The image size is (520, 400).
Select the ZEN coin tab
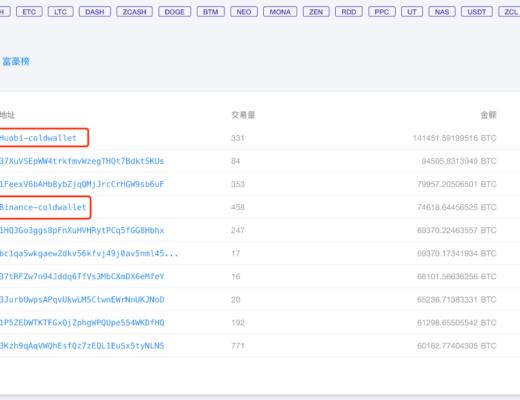[x=316, y=12]
